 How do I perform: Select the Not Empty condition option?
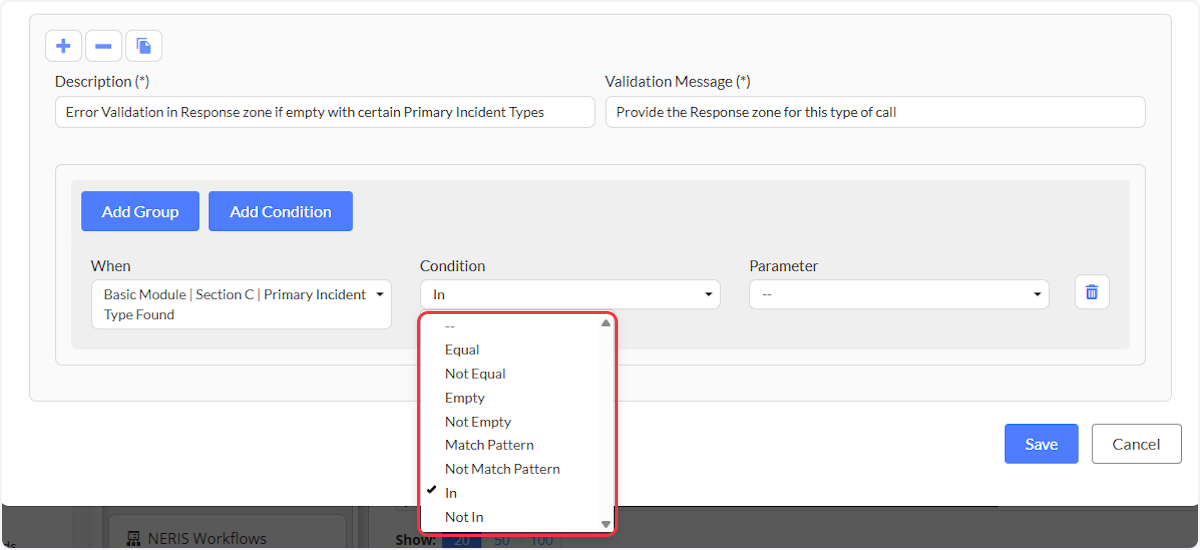[x=511, y=422]
